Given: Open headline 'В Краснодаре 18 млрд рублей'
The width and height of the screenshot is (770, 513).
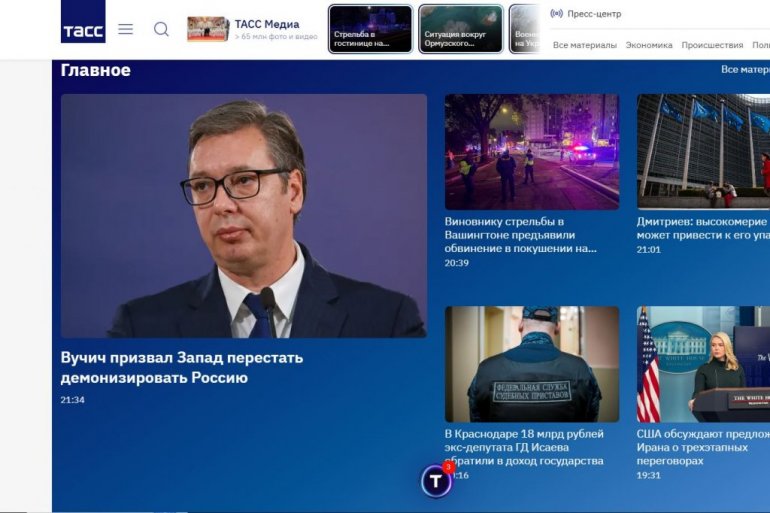Looking at the screenshot, I should pos(524,447).
